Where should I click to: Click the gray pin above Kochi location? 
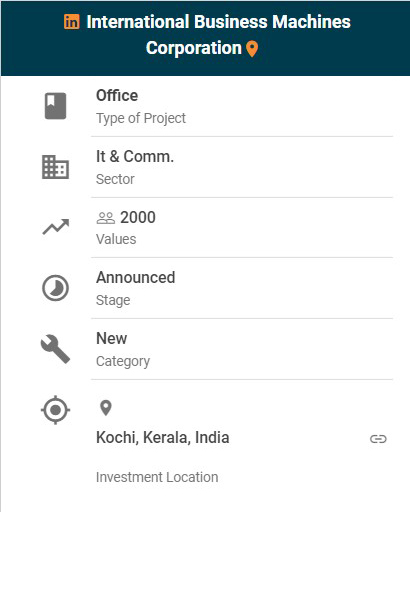click(x=106, y=408)
